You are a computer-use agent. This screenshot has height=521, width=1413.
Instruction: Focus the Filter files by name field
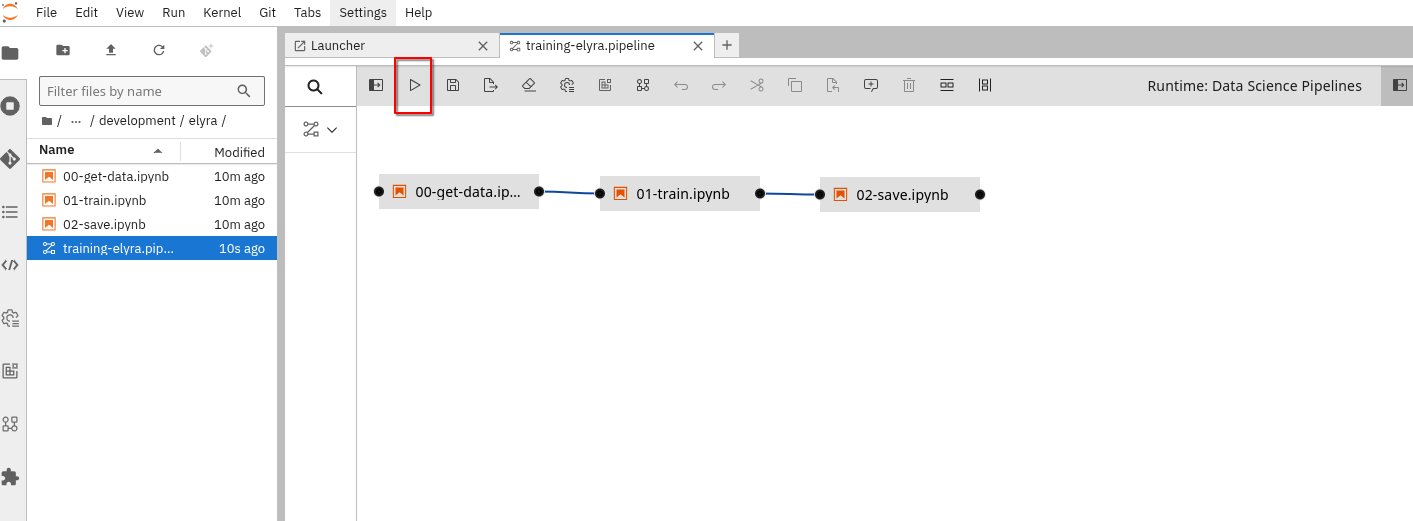(141, 91)
